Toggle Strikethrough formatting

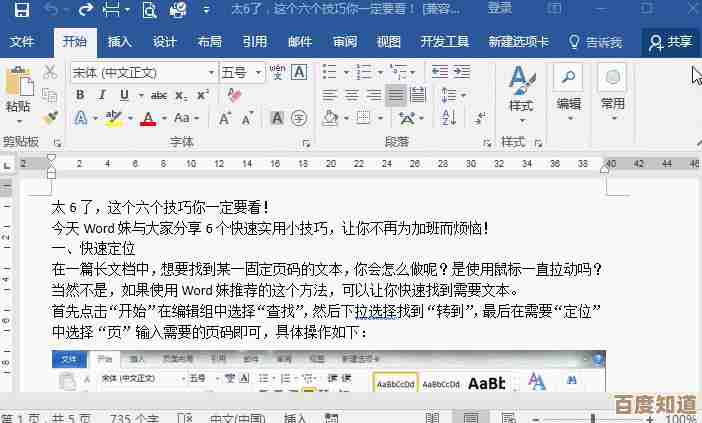tap(159, 95)
